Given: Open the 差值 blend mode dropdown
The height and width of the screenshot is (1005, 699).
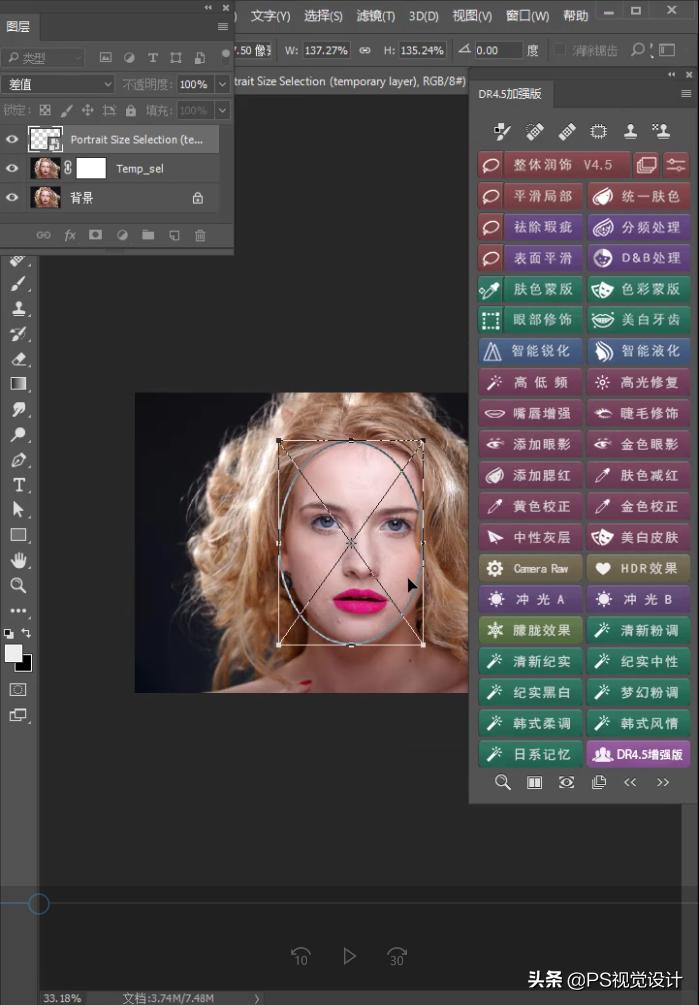Looking at the screenshot, I should pyautogui.click(x=58, y=85).
